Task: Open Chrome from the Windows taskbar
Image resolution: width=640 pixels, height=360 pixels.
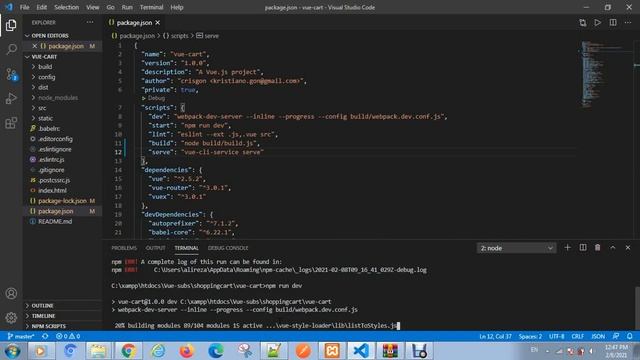Action: pyautogui.click(x=128, y=351)
